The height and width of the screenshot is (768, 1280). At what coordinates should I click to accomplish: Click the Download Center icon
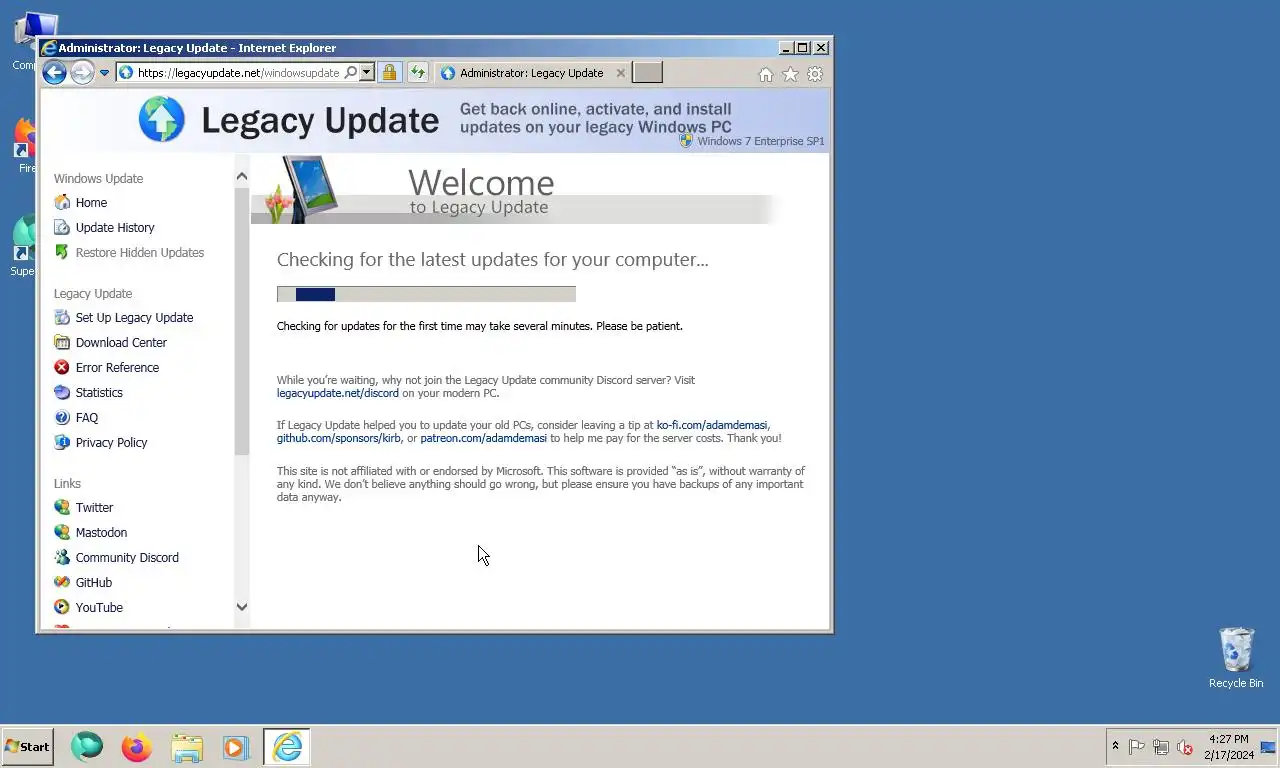coord(62,342)
